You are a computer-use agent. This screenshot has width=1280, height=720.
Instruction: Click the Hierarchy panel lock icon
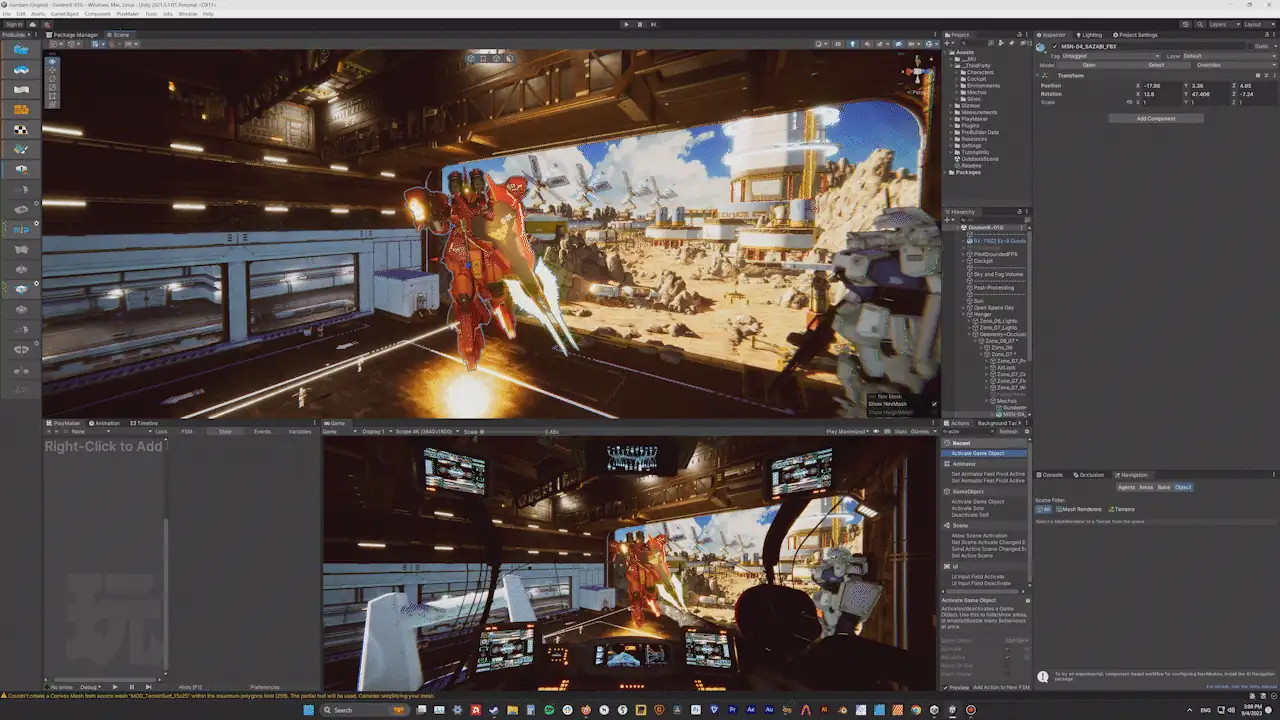(x=1018, y=212)
